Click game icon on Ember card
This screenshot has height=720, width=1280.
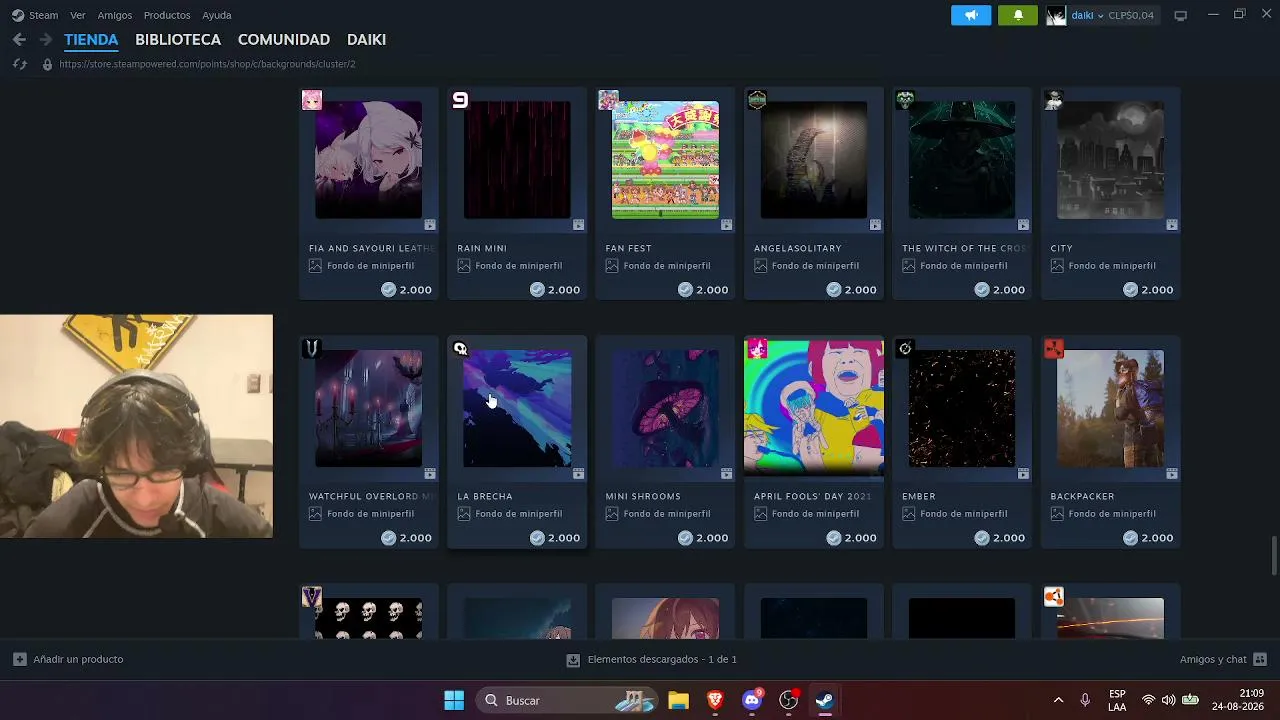(x=905, y=348)
